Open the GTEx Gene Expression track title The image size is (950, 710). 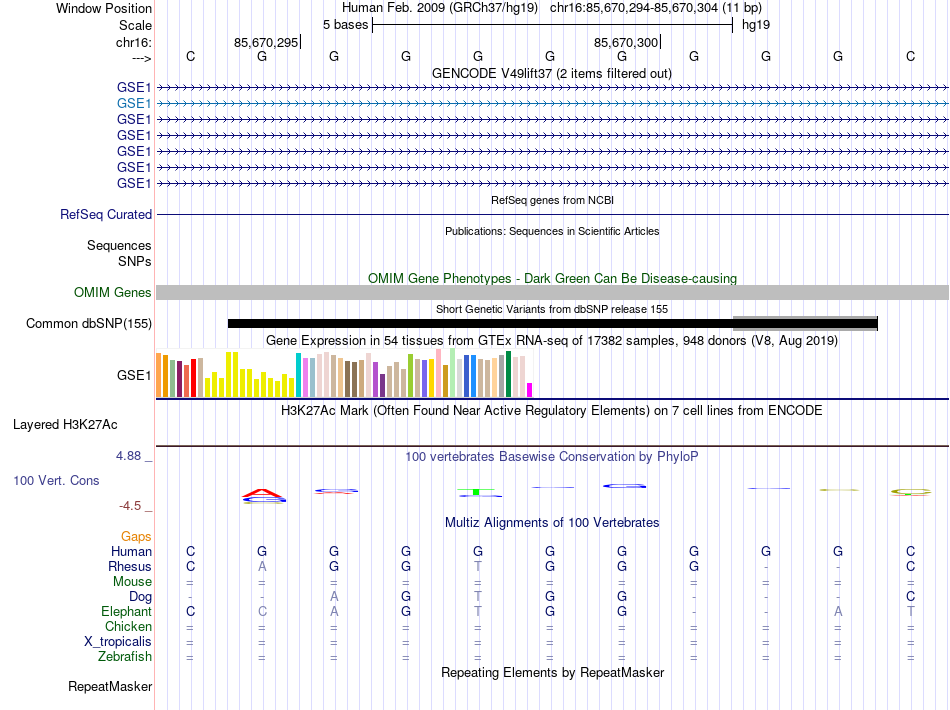552,340
